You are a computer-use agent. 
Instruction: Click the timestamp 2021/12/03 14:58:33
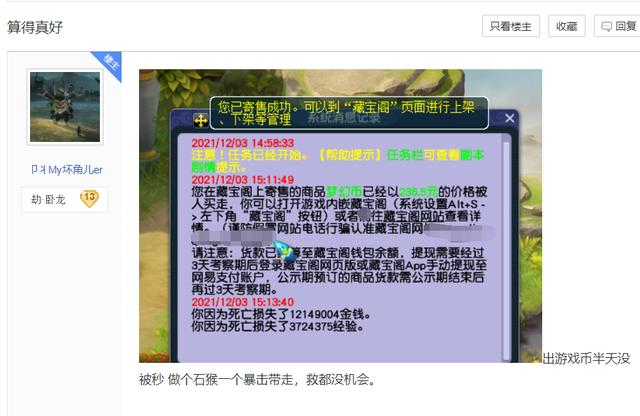(243, 143)
